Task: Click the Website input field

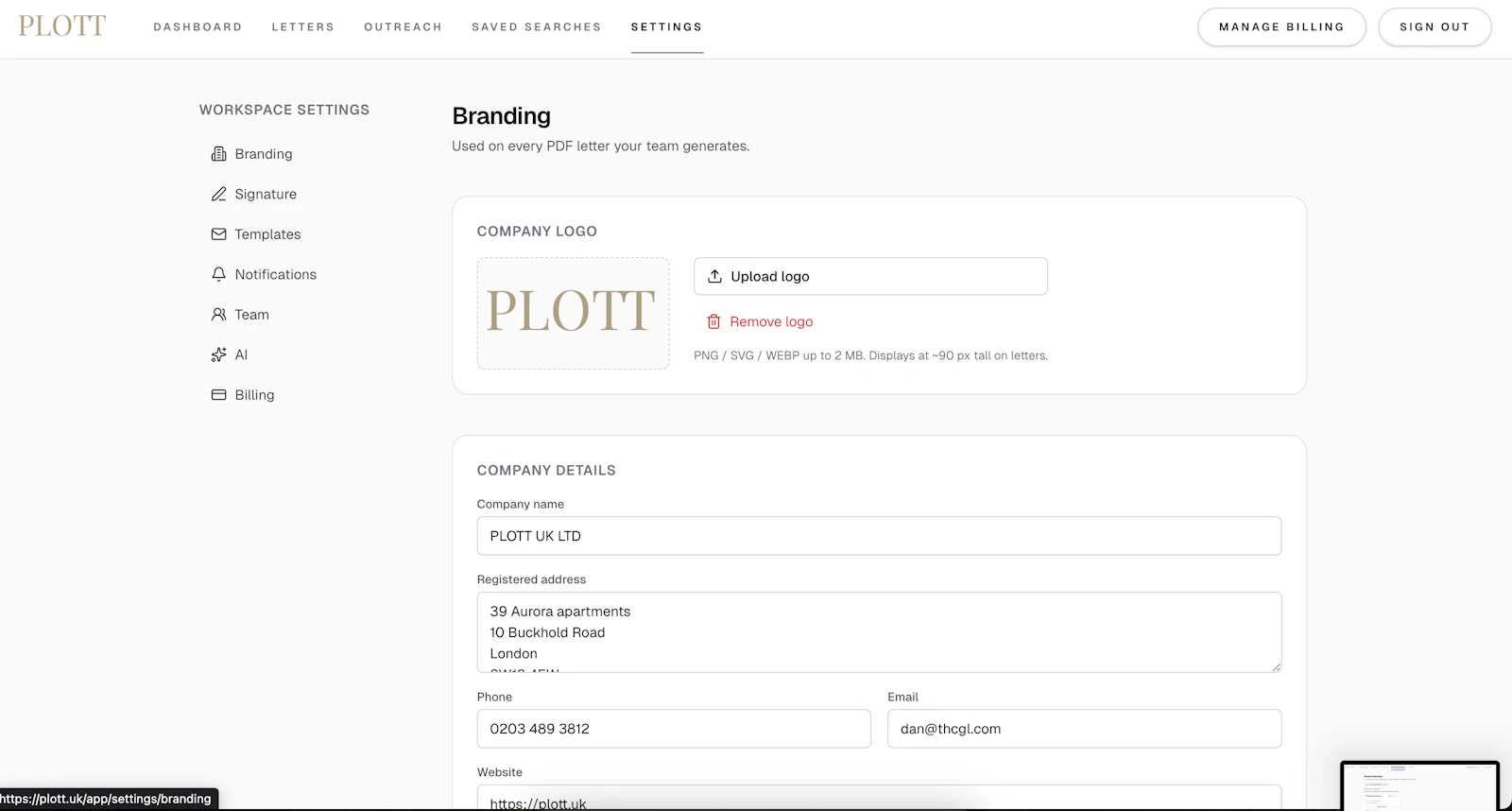Action: (x=879, y=798)
